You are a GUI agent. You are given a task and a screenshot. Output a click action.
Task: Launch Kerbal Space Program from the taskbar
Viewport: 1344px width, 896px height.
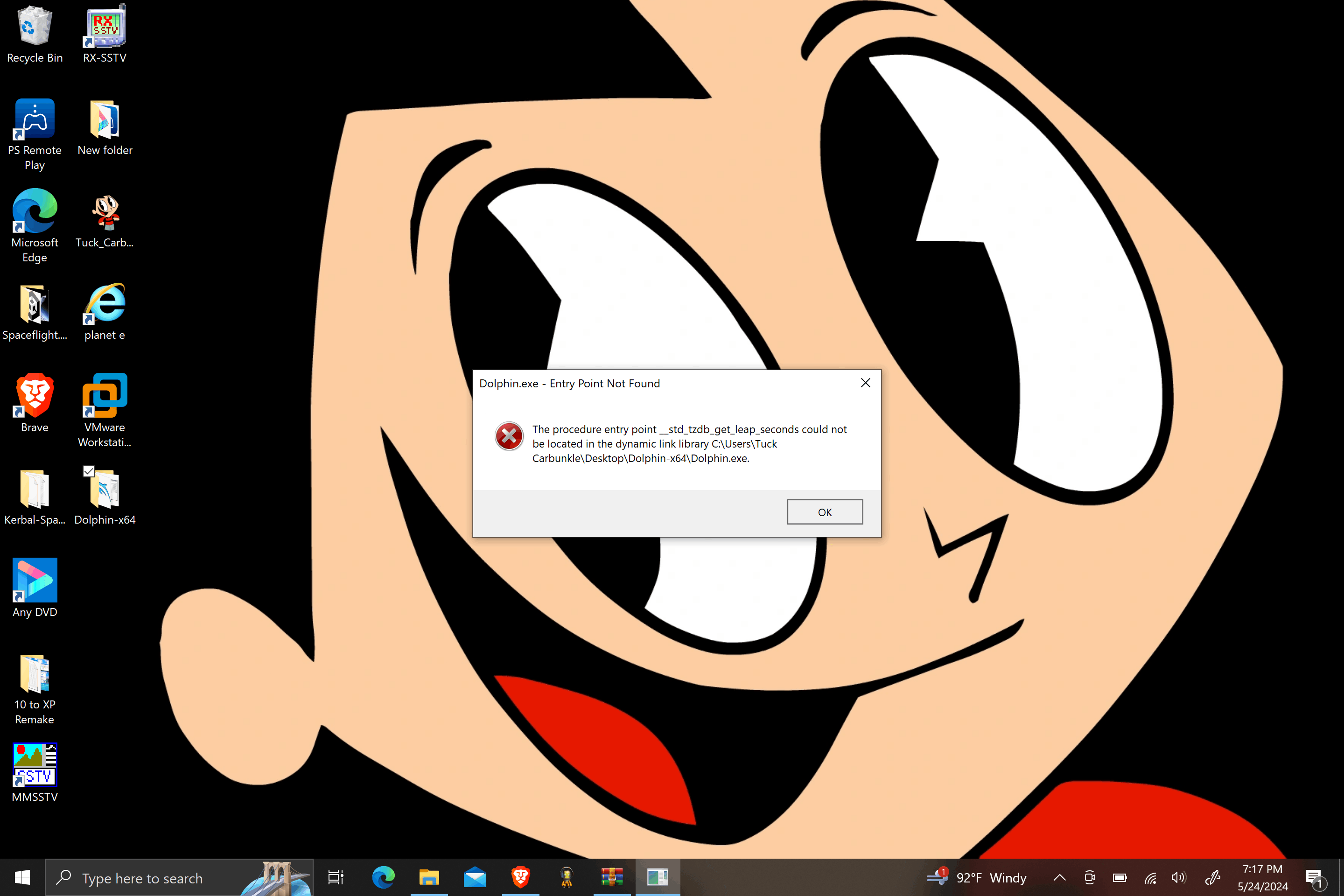[566, 877]
